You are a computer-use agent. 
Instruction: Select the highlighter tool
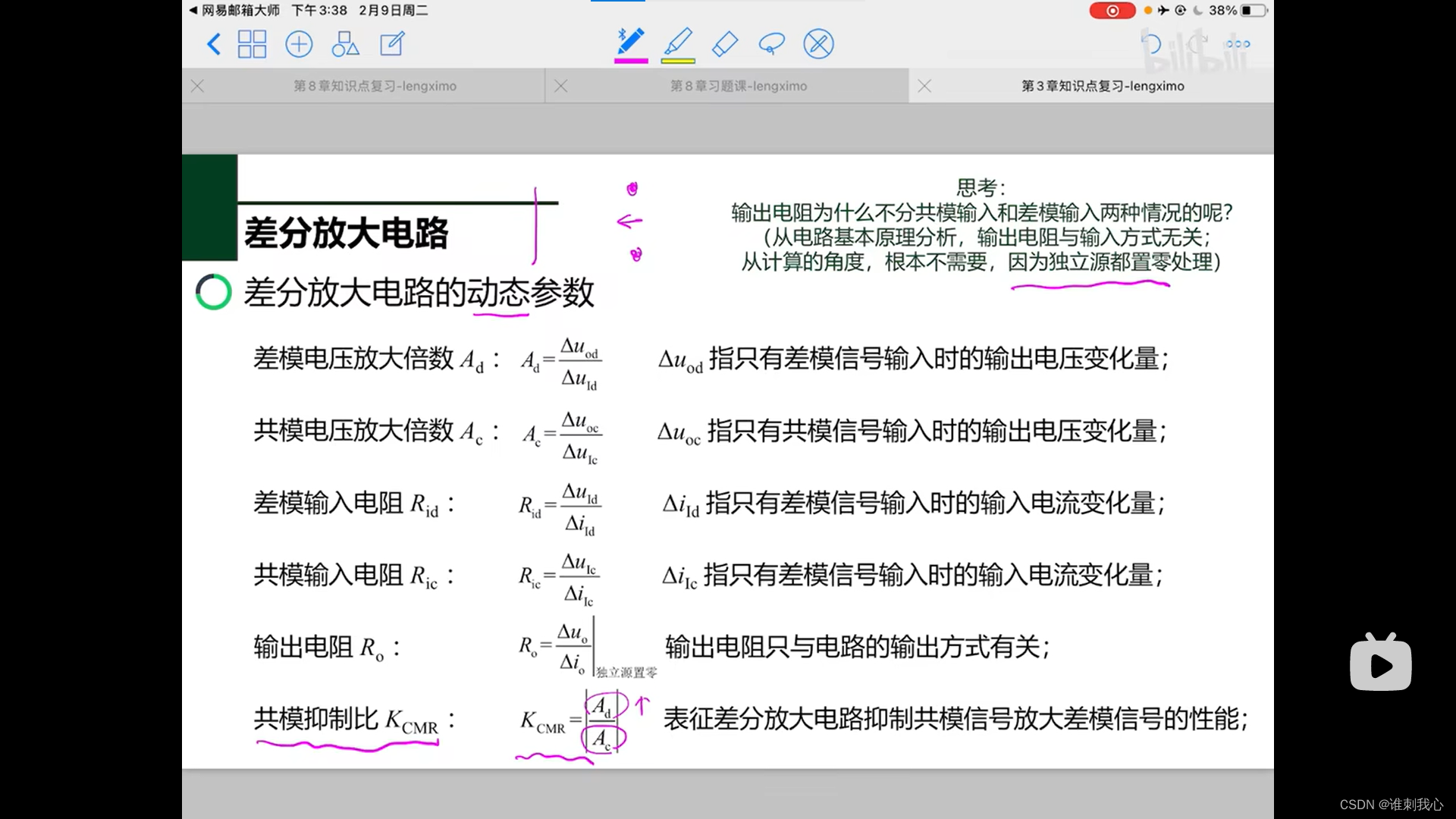[x=678, y=42]
